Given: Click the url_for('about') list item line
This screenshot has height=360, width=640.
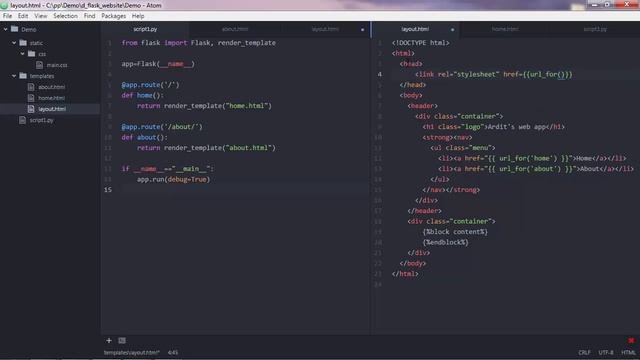Looking at the screenshot, I should [536, 169].
